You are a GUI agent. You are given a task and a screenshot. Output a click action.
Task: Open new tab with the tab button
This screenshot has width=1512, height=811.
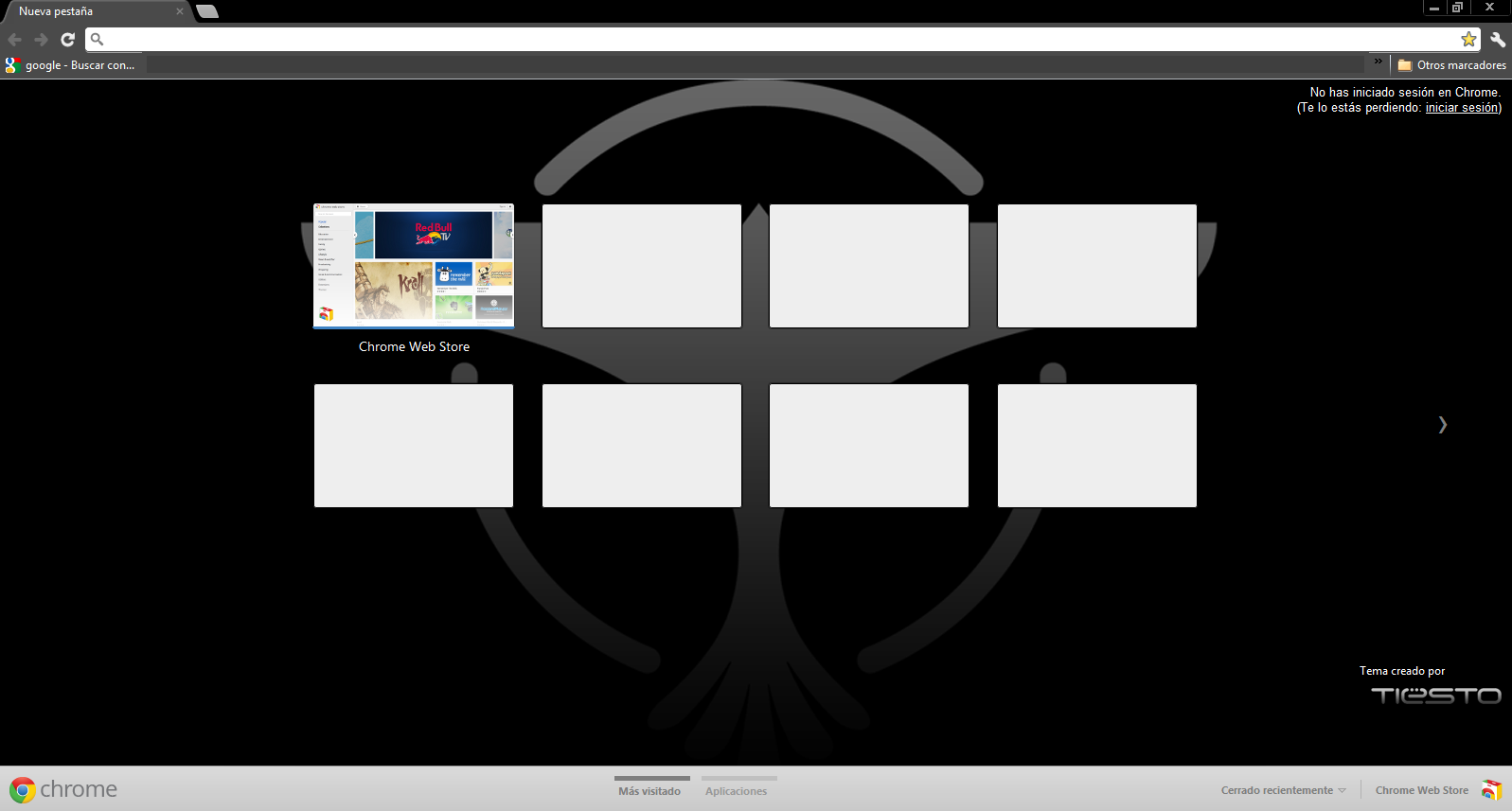tap(207, 11)
